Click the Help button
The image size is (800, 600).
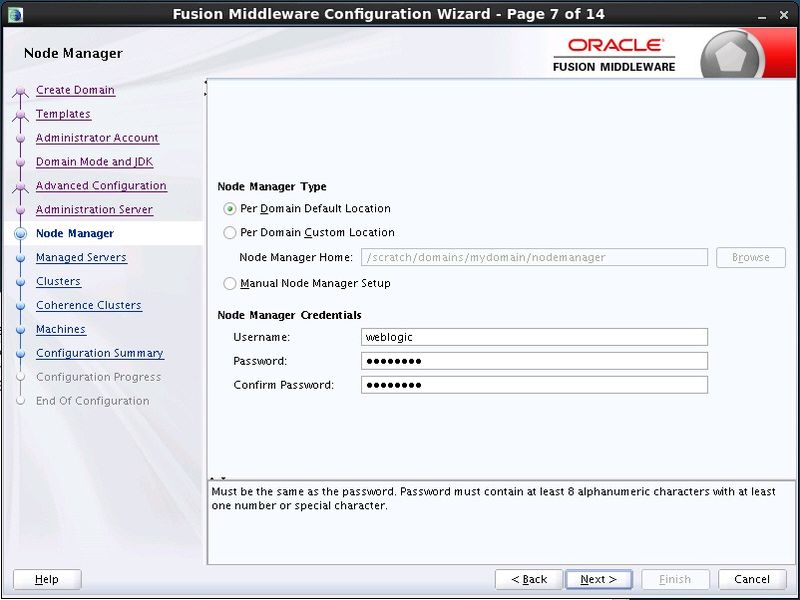point(47,579)
